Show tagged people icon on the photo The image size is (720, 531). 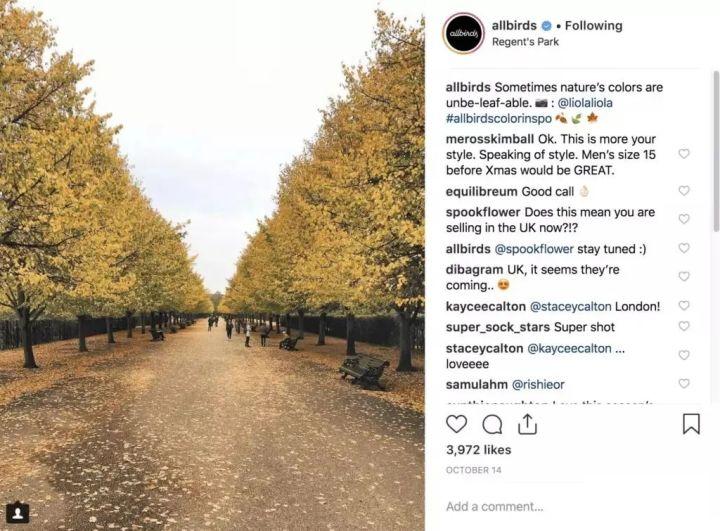(x=17, y=512)
